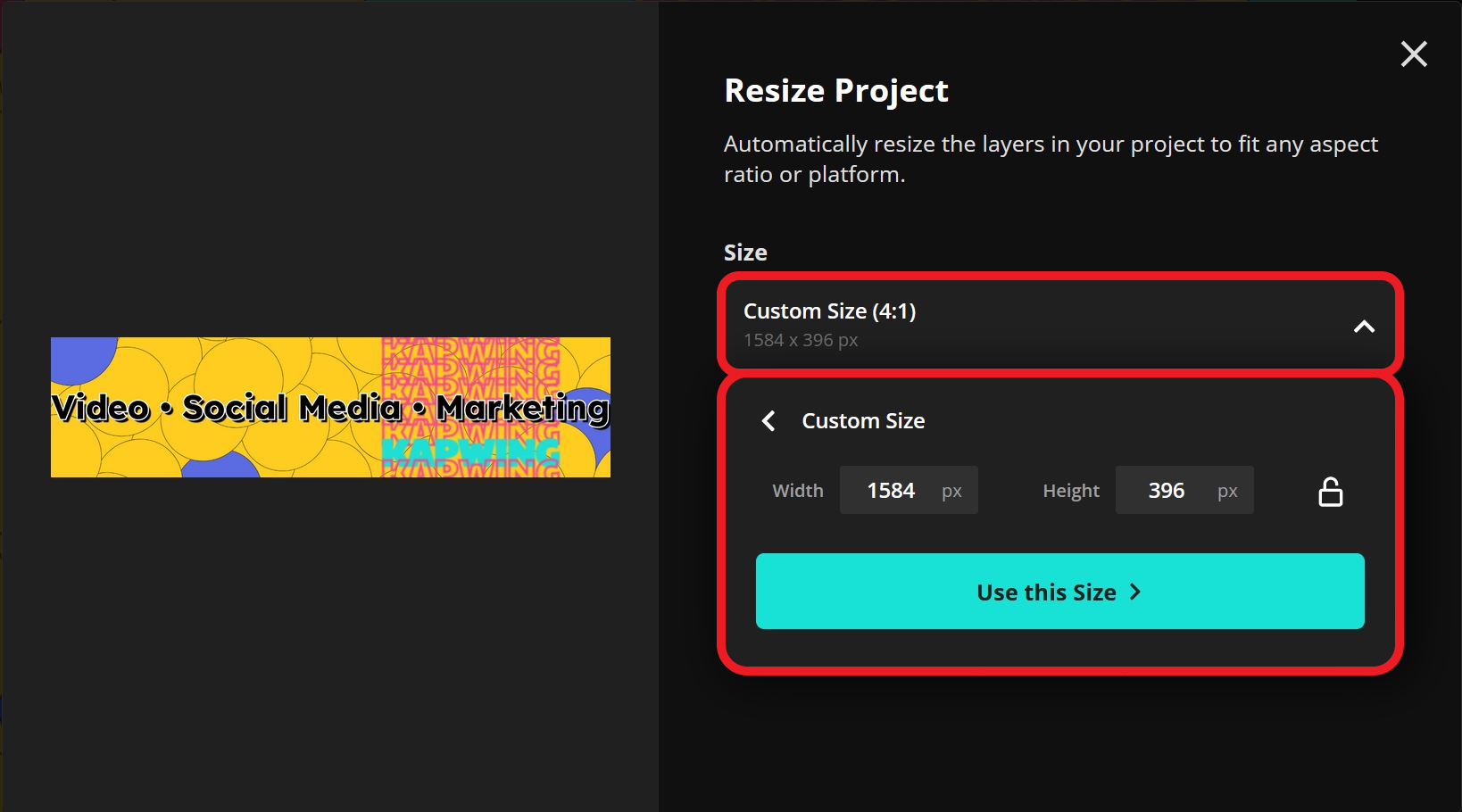Edit the 1584 width value
The image size is (1462, 812).
(890, 490)
